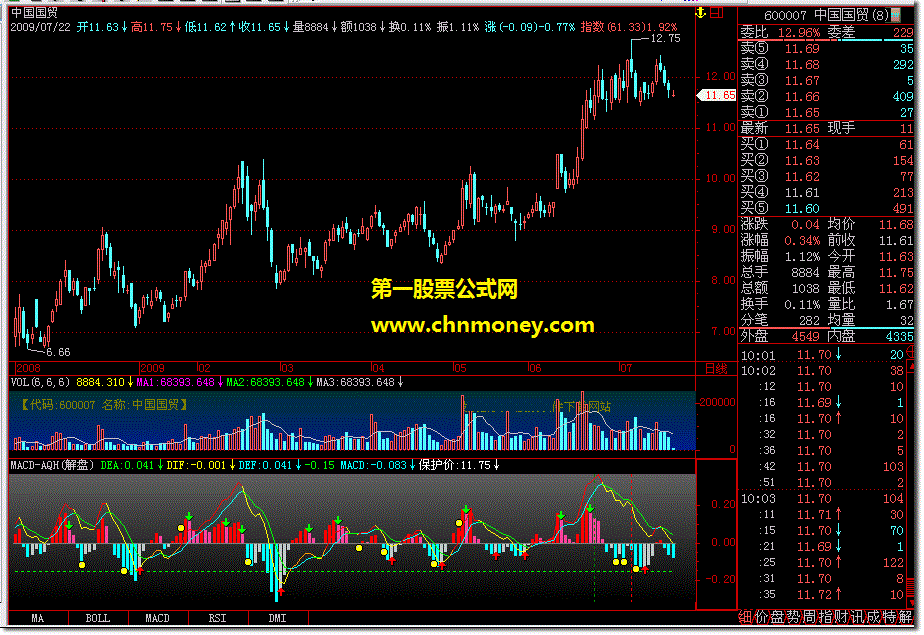
Task: Open the 指 tab in the quote panel
Action: click(825, 617)
